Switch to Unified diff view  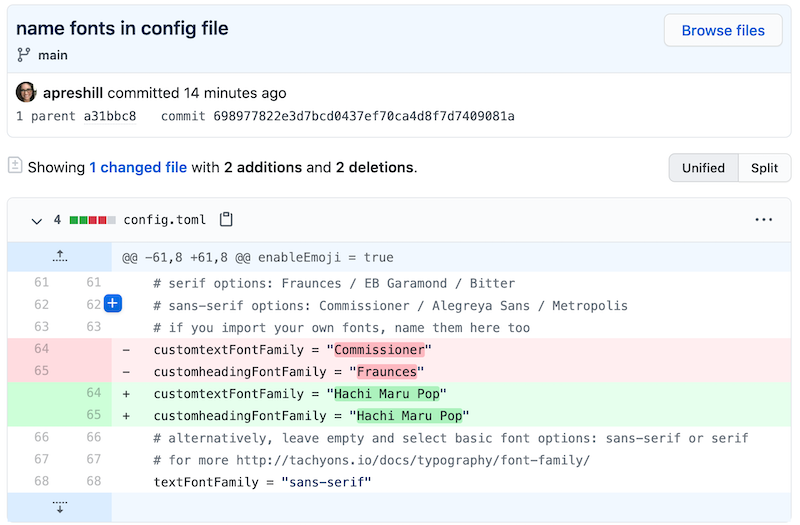click(x=703, y=168)
